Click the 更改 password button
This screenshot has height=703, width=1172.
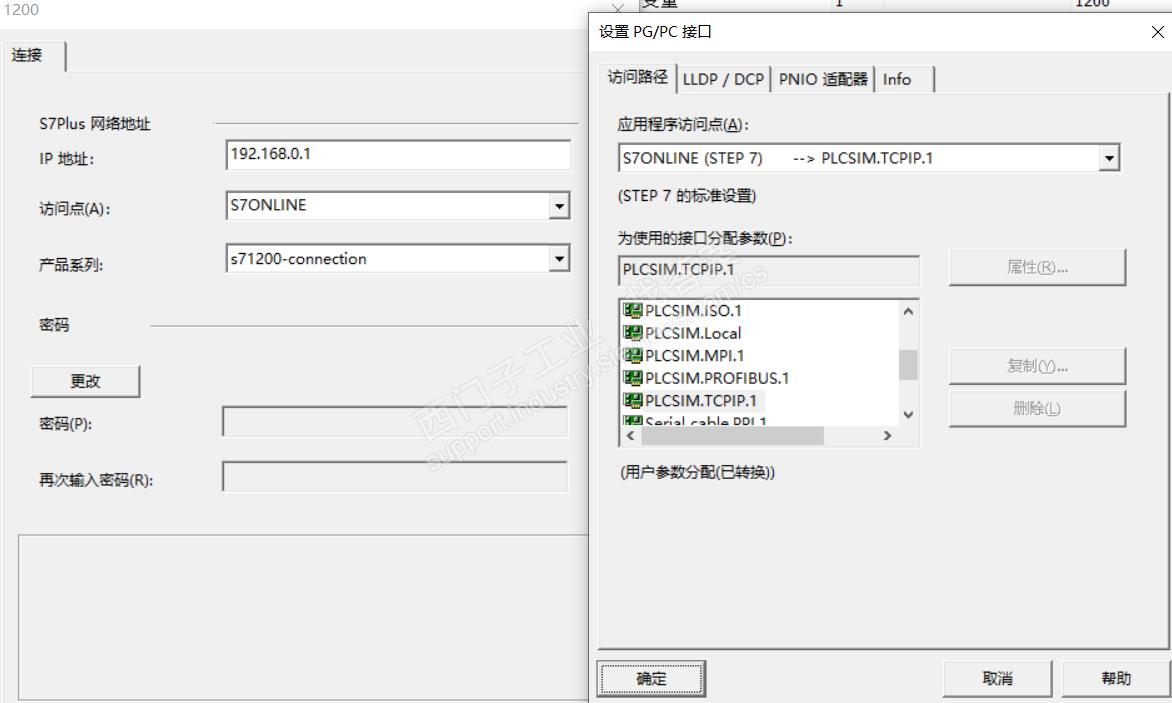tap(85, 381)
